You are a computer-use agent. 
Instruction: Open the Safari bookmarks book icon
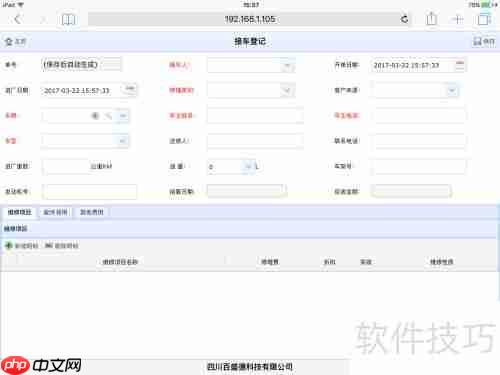69,19
